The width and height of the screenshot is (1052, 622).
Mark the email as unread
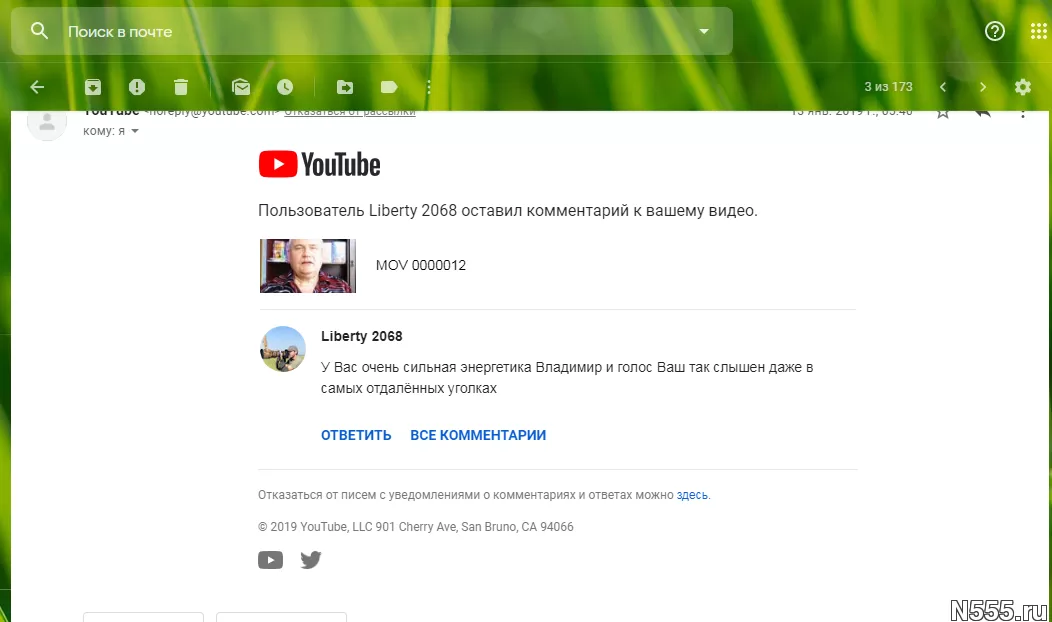(x=241, y=87)
